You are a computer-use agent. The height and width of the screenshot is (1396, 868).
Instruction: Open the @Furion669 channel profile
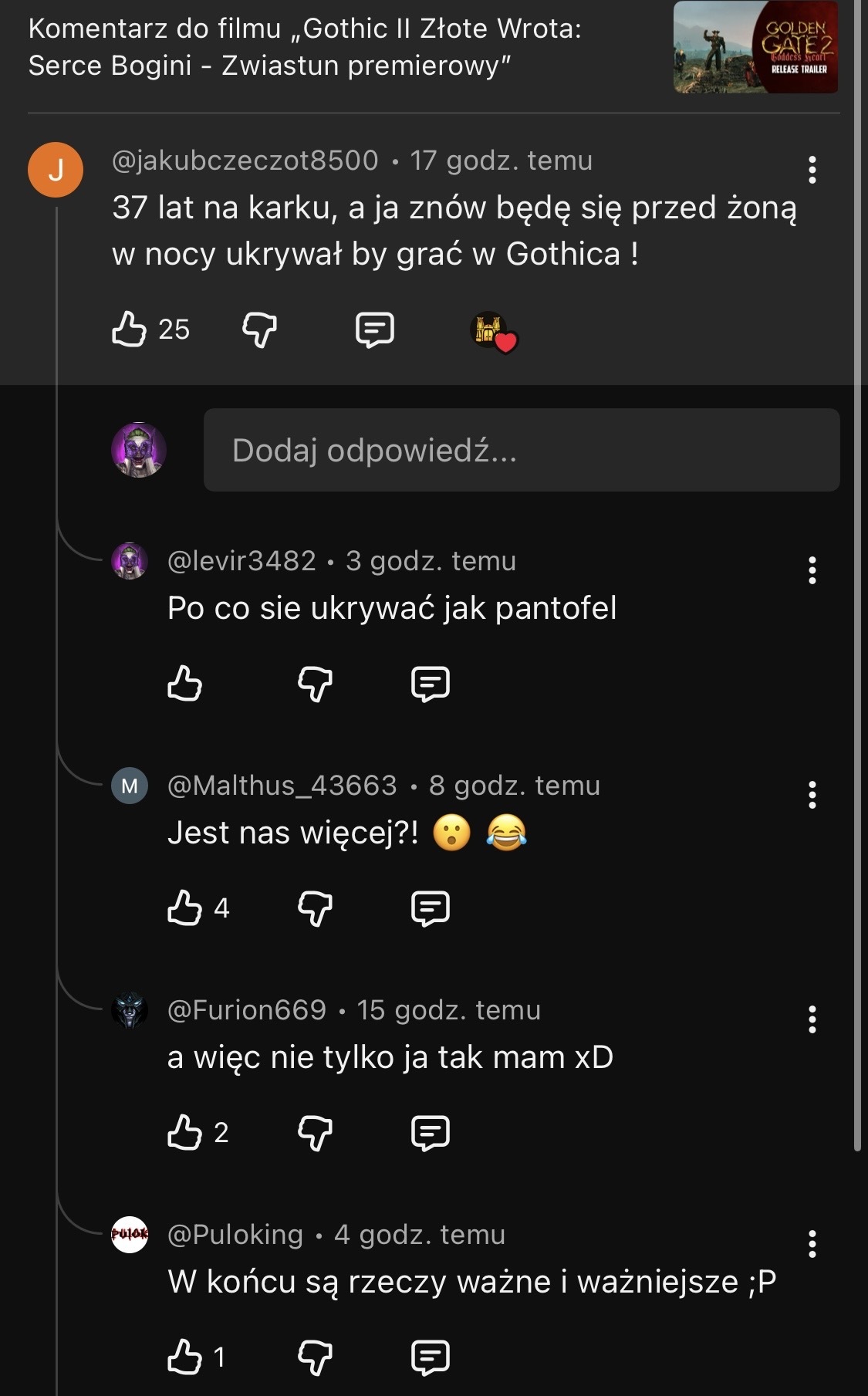(130, 1010)
